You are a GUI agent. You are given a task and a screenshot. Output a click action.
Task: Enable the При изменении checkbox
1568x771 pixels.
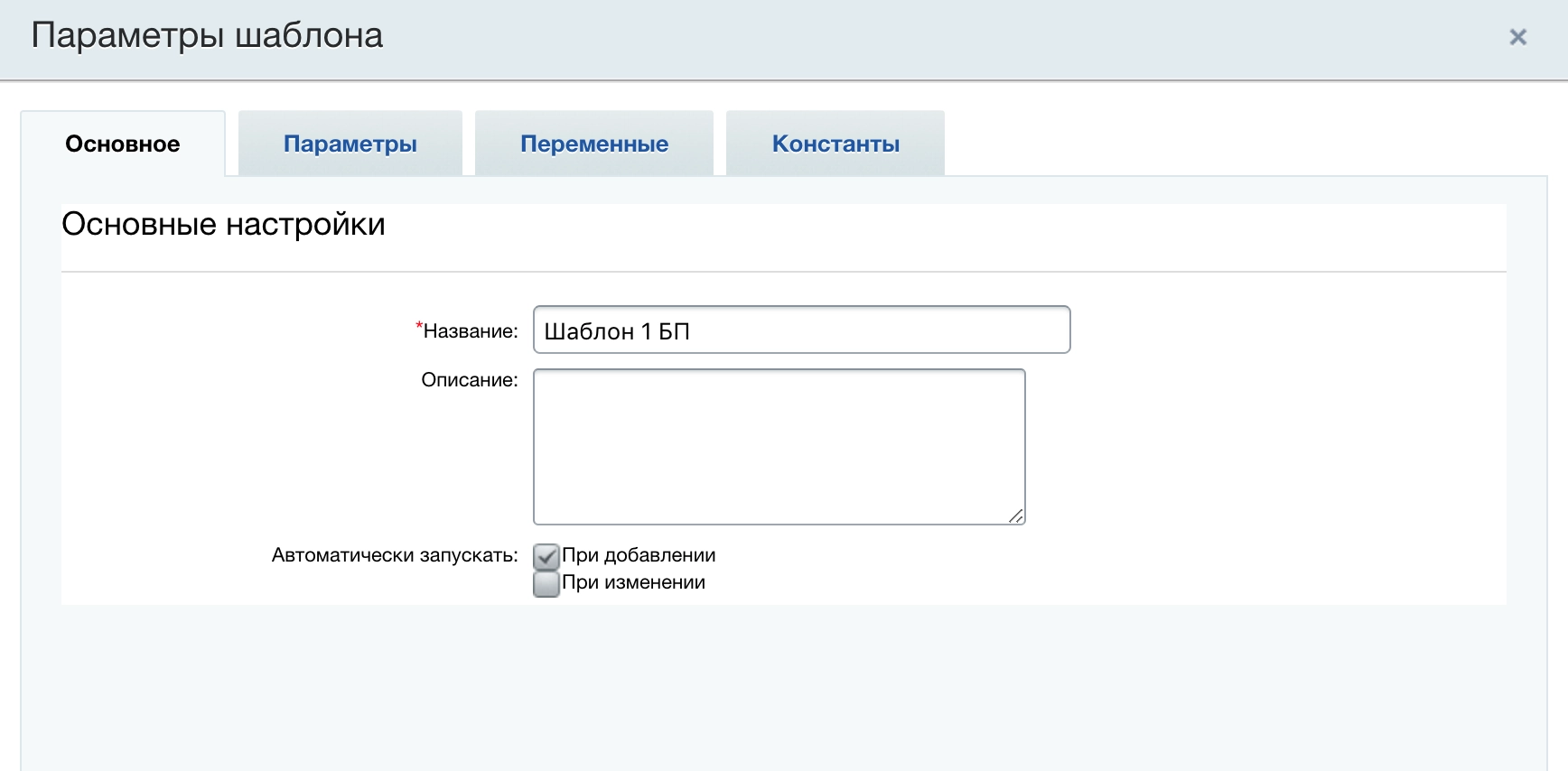pos(546,584)
